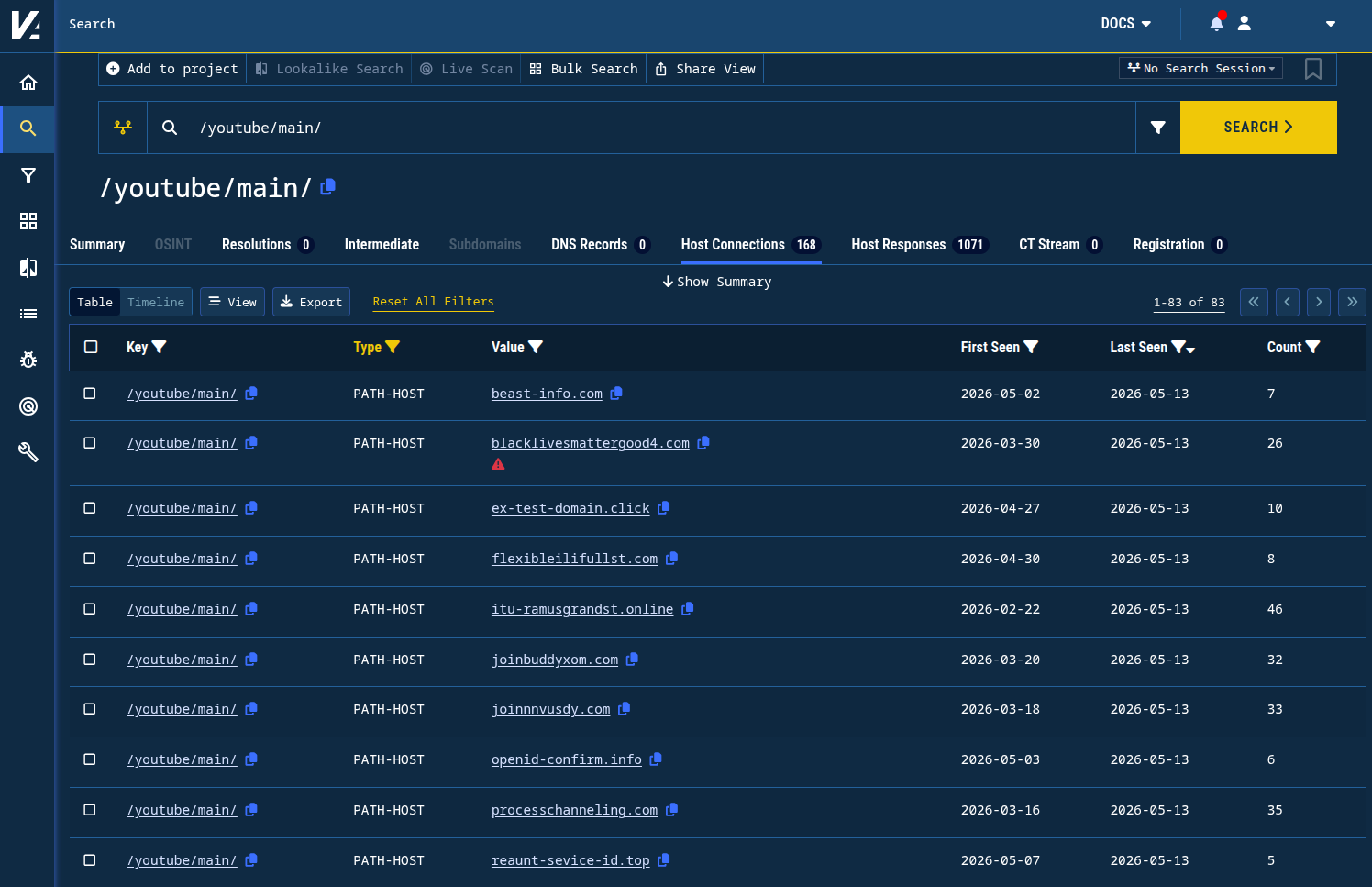The height and width of the screenshot is (887, 1372).
Task: Open the bug icon in sidebar
Action: (x=28, y=360)
